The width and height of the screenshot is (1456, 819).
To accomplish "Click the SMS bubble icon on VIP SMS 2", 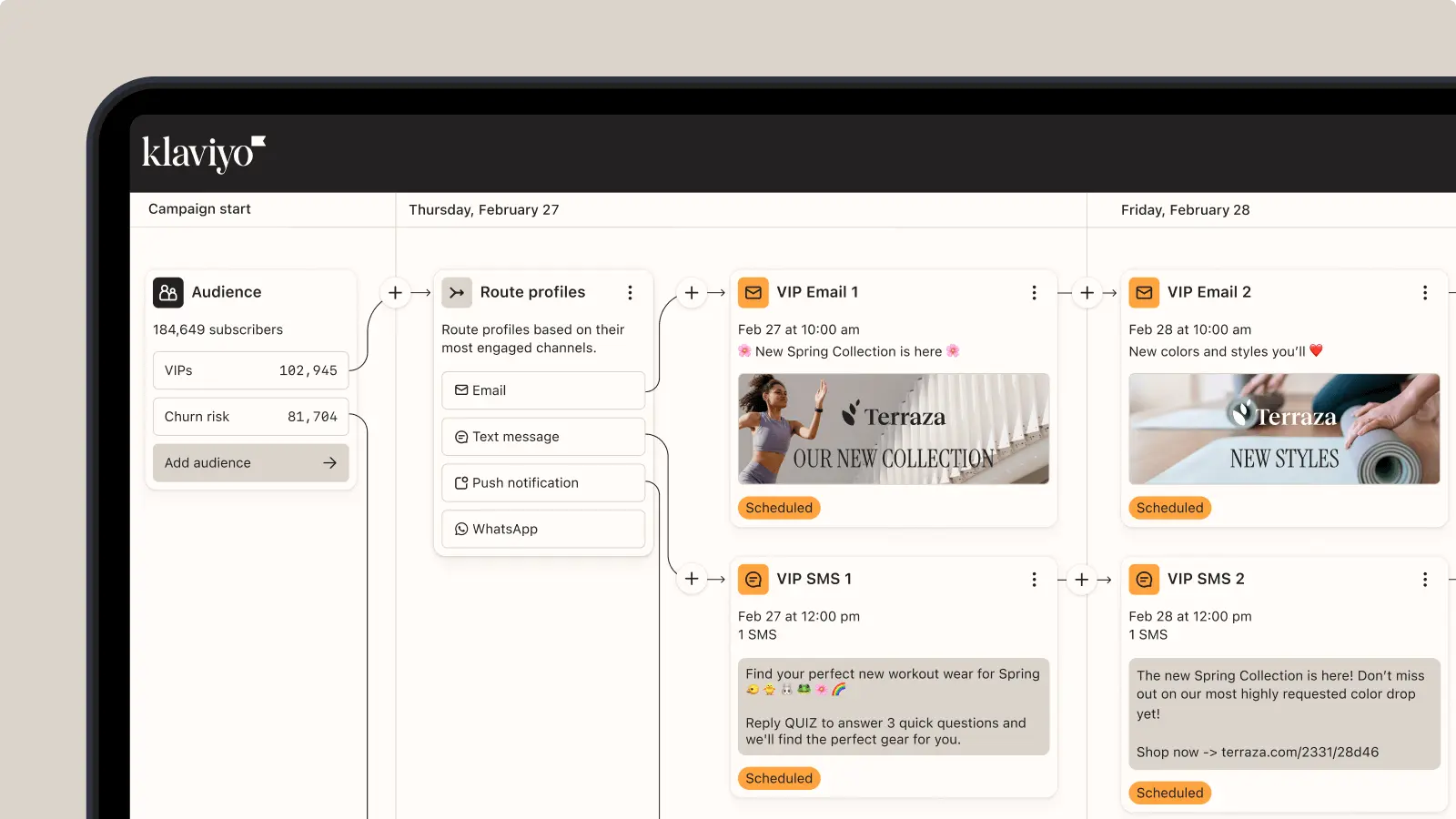I will tap(1144, 579).
